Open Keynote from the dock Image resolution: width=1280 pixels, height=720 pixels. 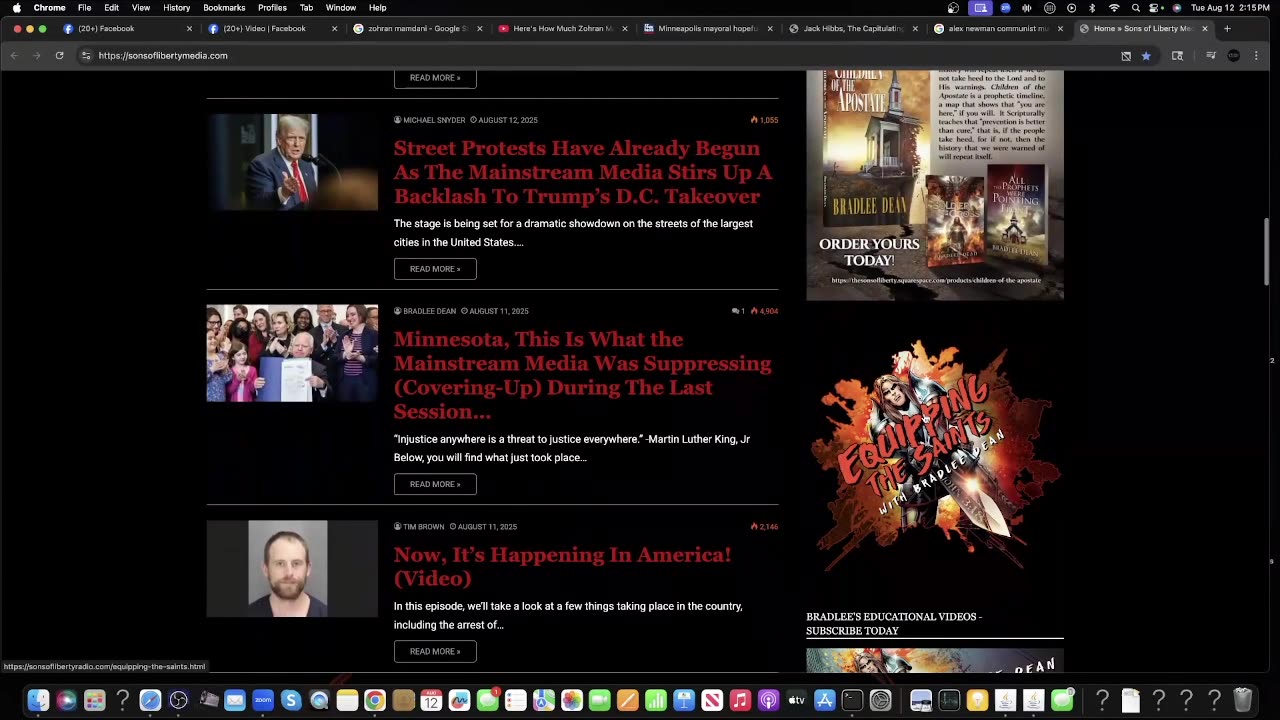click(x=684, y=700)
